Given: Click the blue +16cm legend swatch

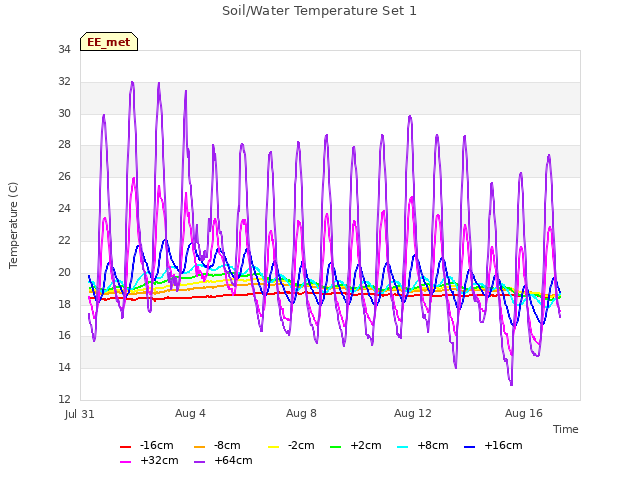Looking at the screenshot, I should [469, 447].
